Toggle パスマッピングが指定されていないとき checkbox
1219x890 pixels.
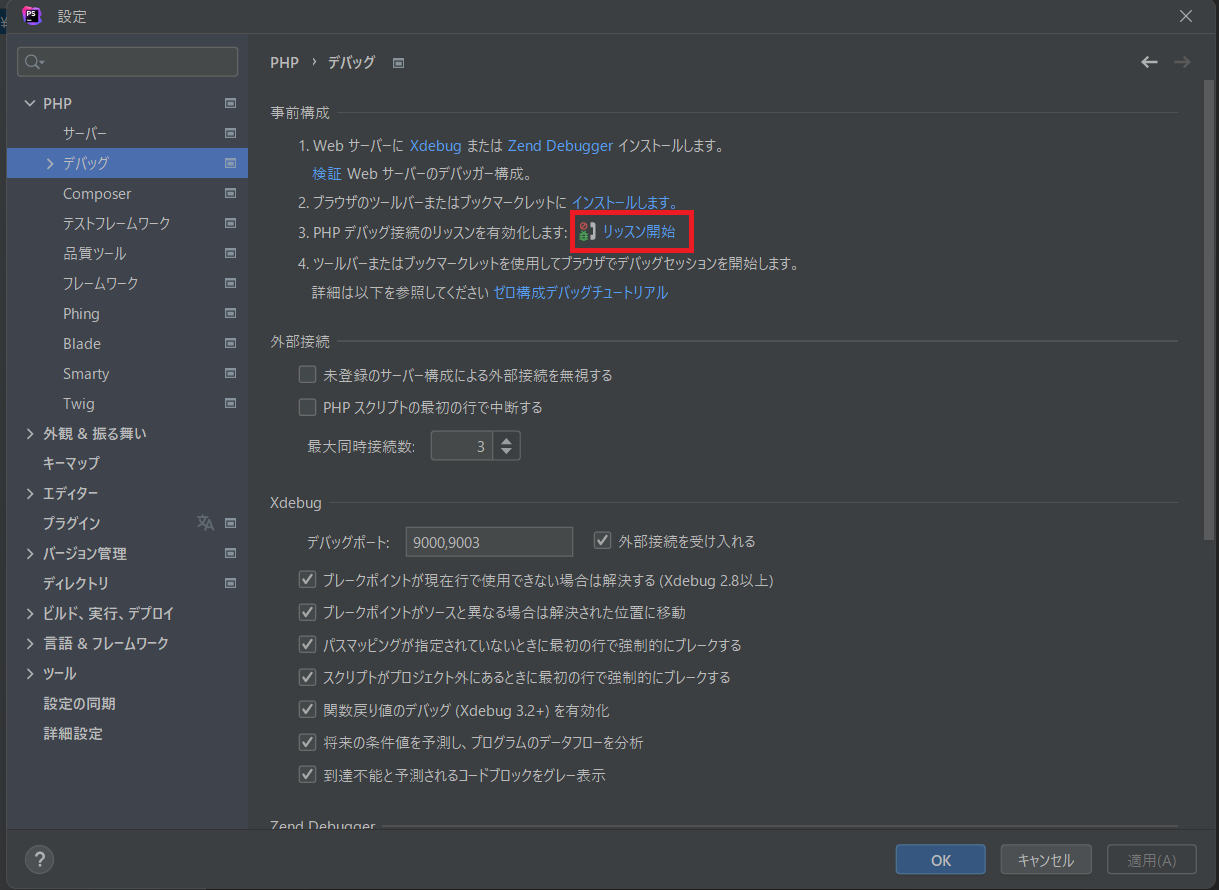coord(307,645)
